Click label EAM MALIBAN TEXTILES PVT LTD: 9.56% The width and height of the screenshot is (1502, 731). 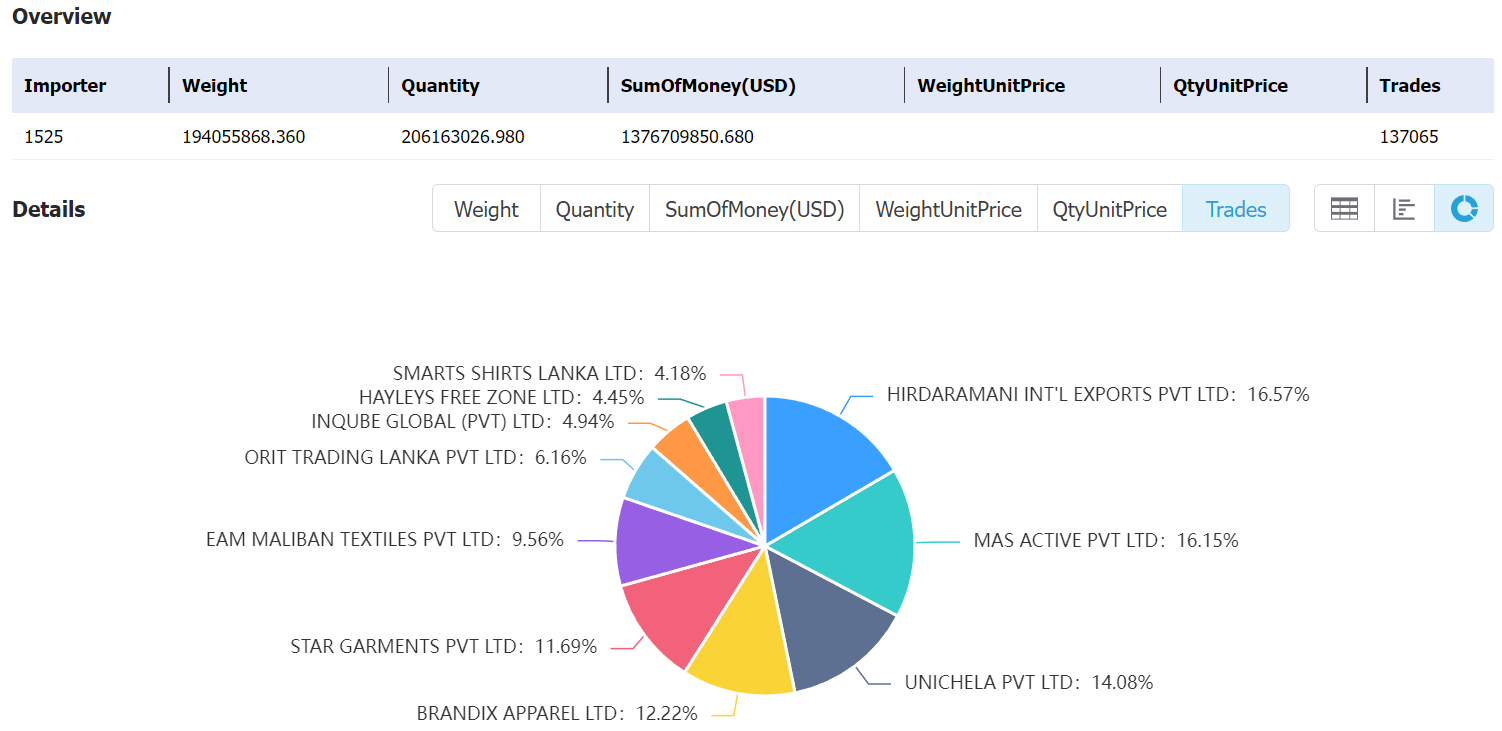point(385,539)
